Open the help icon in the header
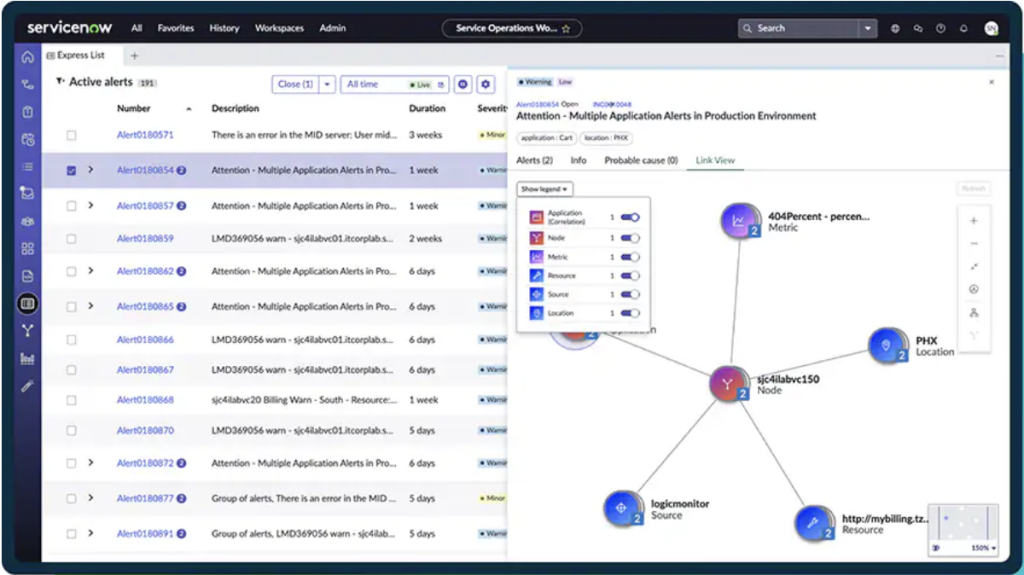The height and width of the screenshot is (575, 1024). point(940,28)
